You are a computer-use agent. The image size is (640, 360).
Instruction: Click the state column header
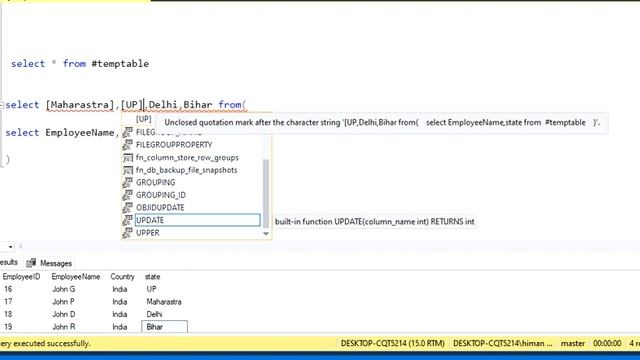[x=152, y=277]
